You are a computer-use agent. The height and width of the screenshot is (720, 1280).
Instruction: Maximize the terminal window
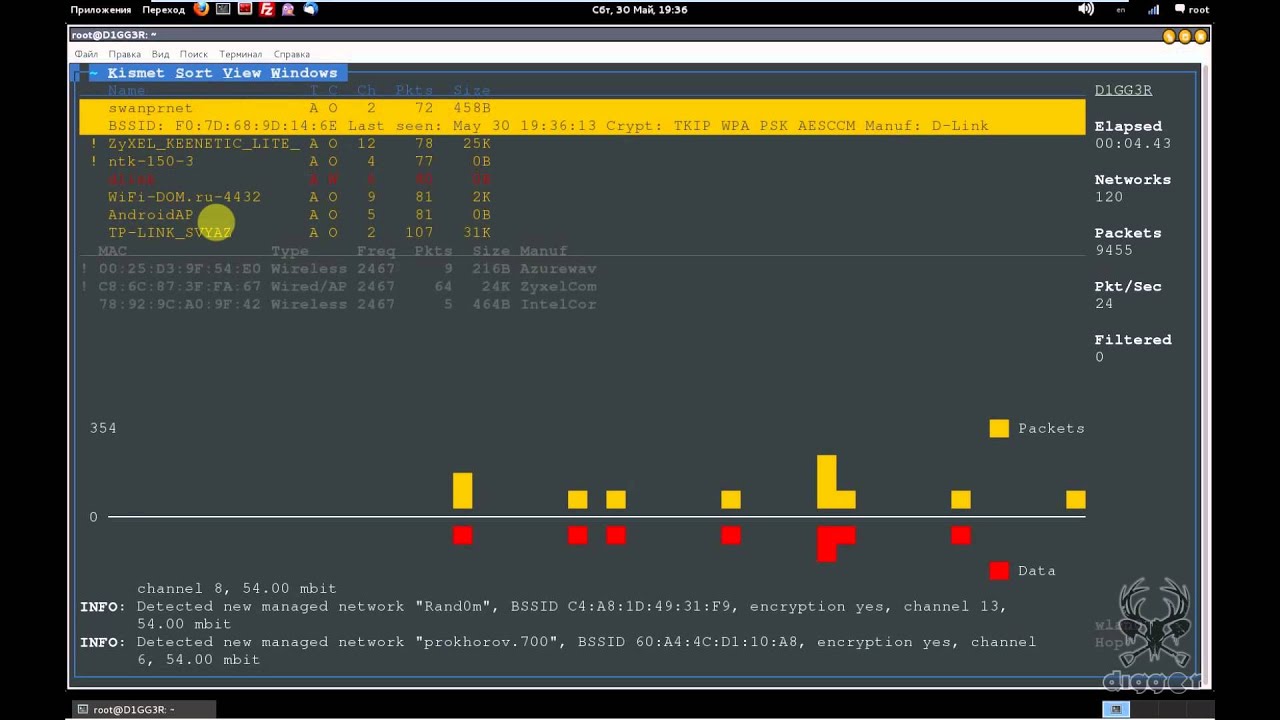click(1185, 36)
